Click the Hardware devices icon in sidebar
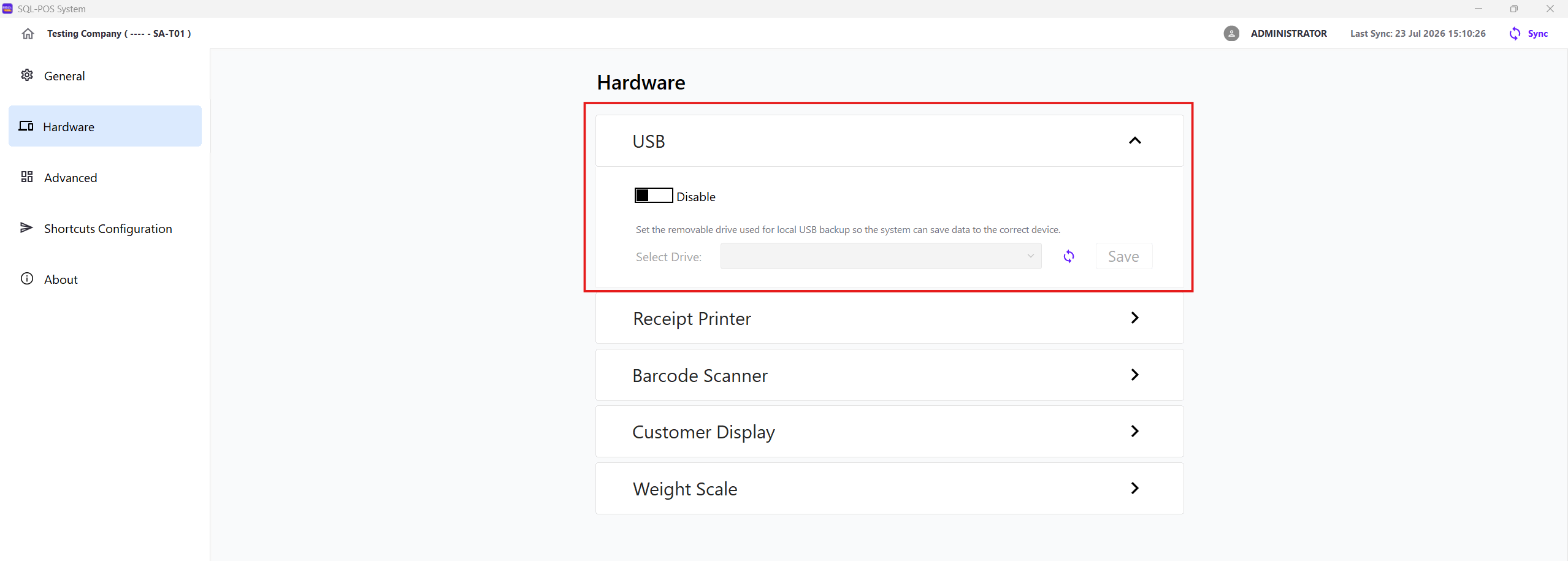The height and width of the screenshot is (561, 1568). [x=26, y=126]
